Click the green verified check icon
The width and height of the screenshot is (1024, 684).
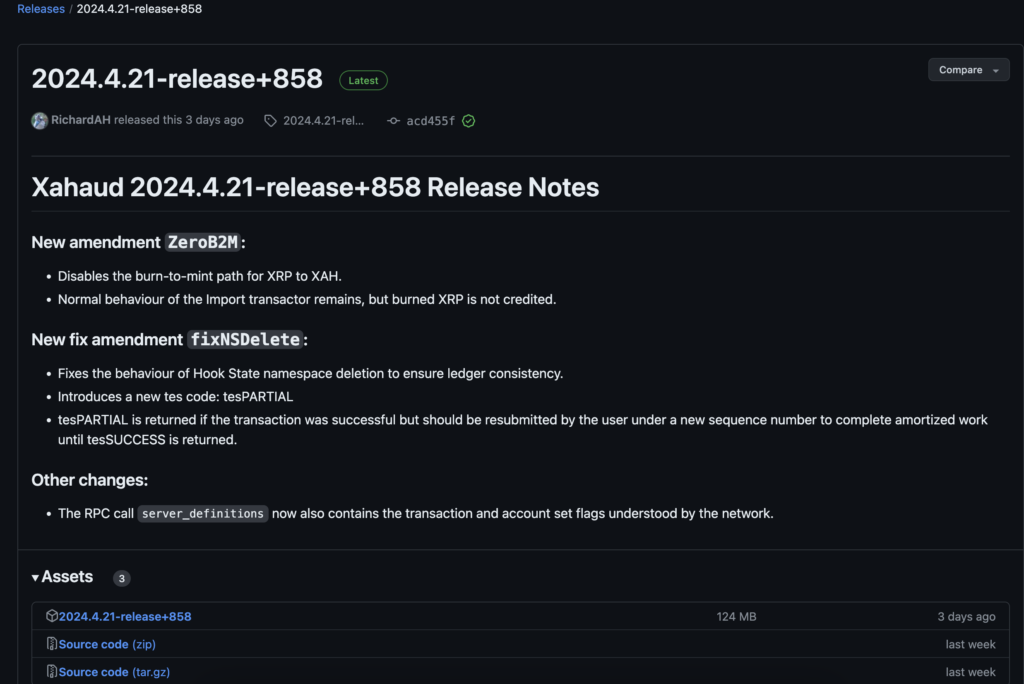(468, 121)
